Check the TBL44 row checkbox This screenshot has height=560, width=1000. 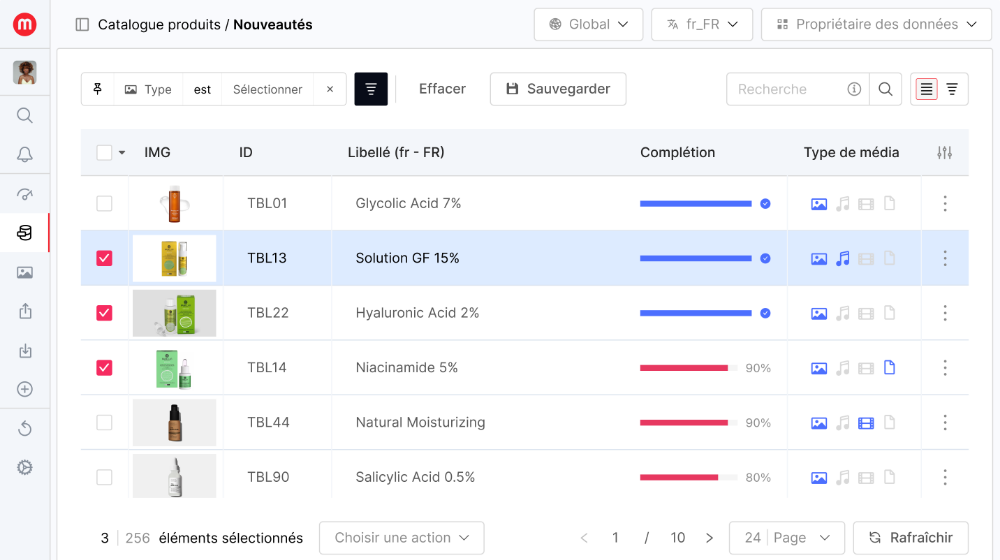point(104,423)
